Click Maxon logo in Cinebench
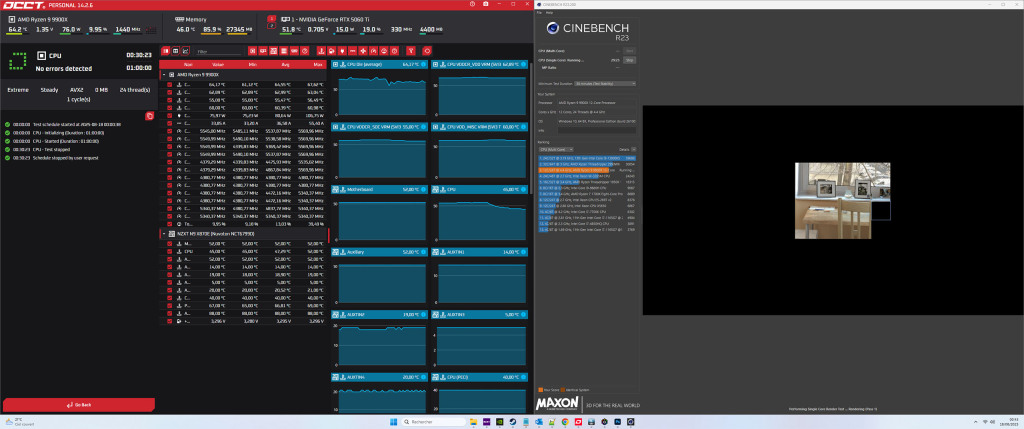The height and width of the screenshot is (429, 1024). [x=557, y=404]
